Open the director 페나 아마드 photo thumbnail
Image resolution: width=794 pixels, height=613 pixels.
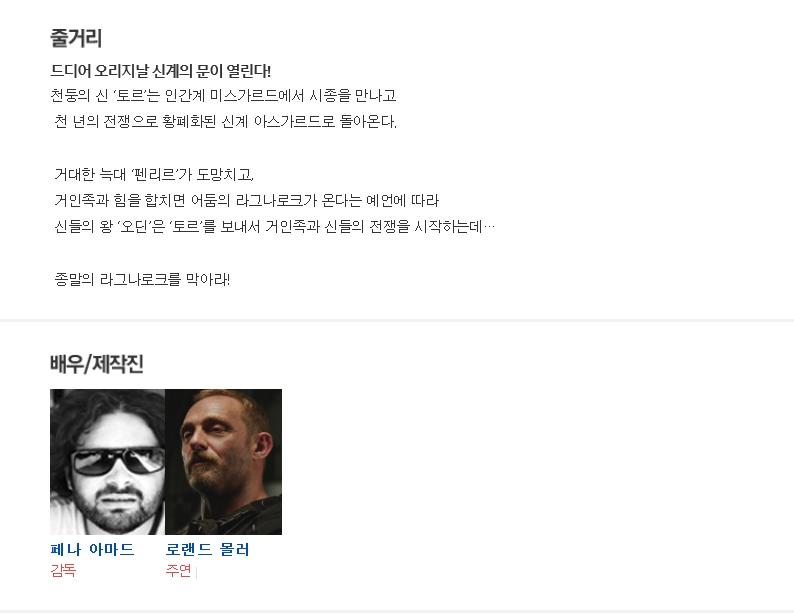coord(107,462)
